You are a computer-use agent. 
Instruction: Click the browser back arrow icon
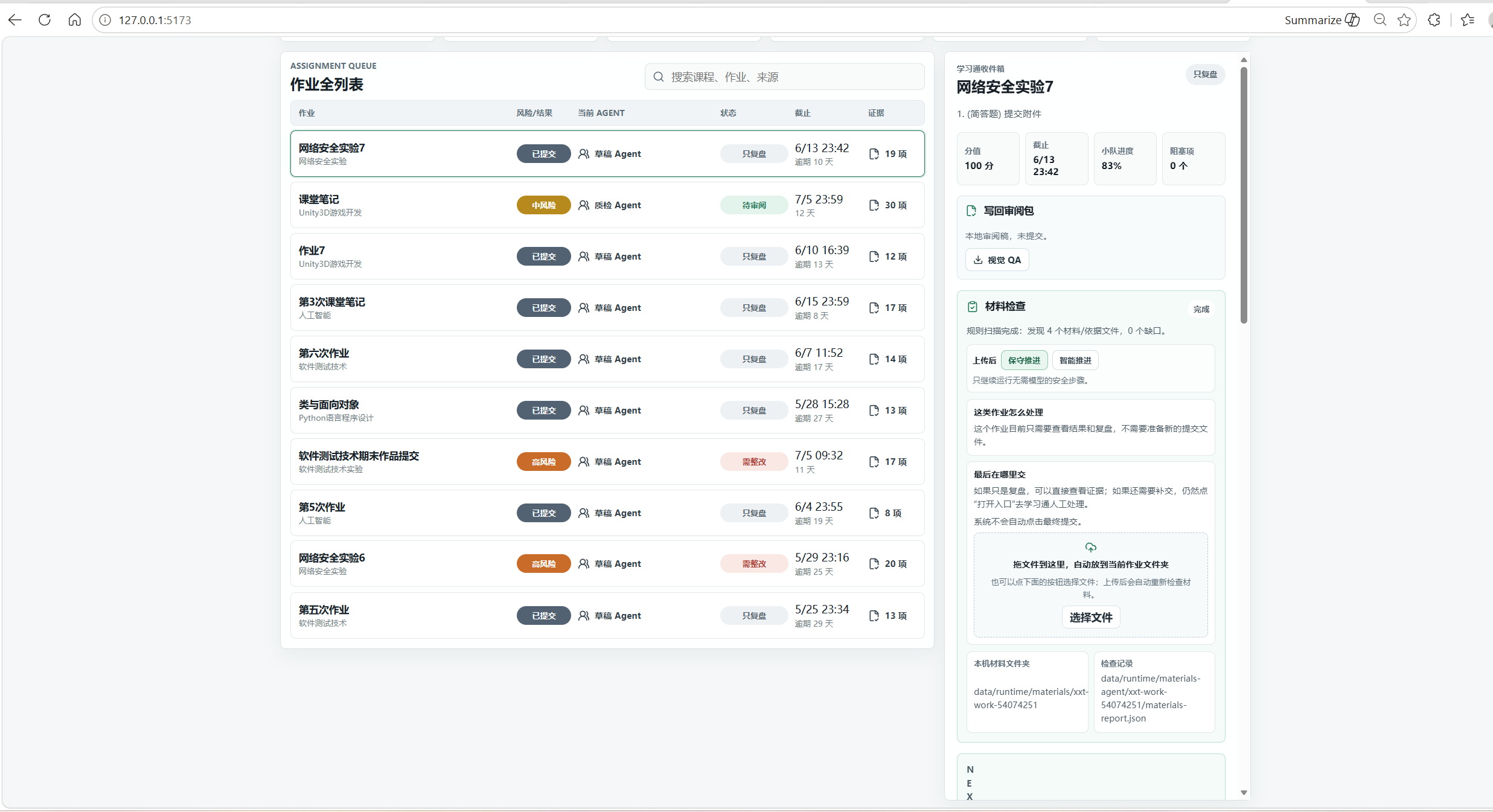[x=15, y=20]
